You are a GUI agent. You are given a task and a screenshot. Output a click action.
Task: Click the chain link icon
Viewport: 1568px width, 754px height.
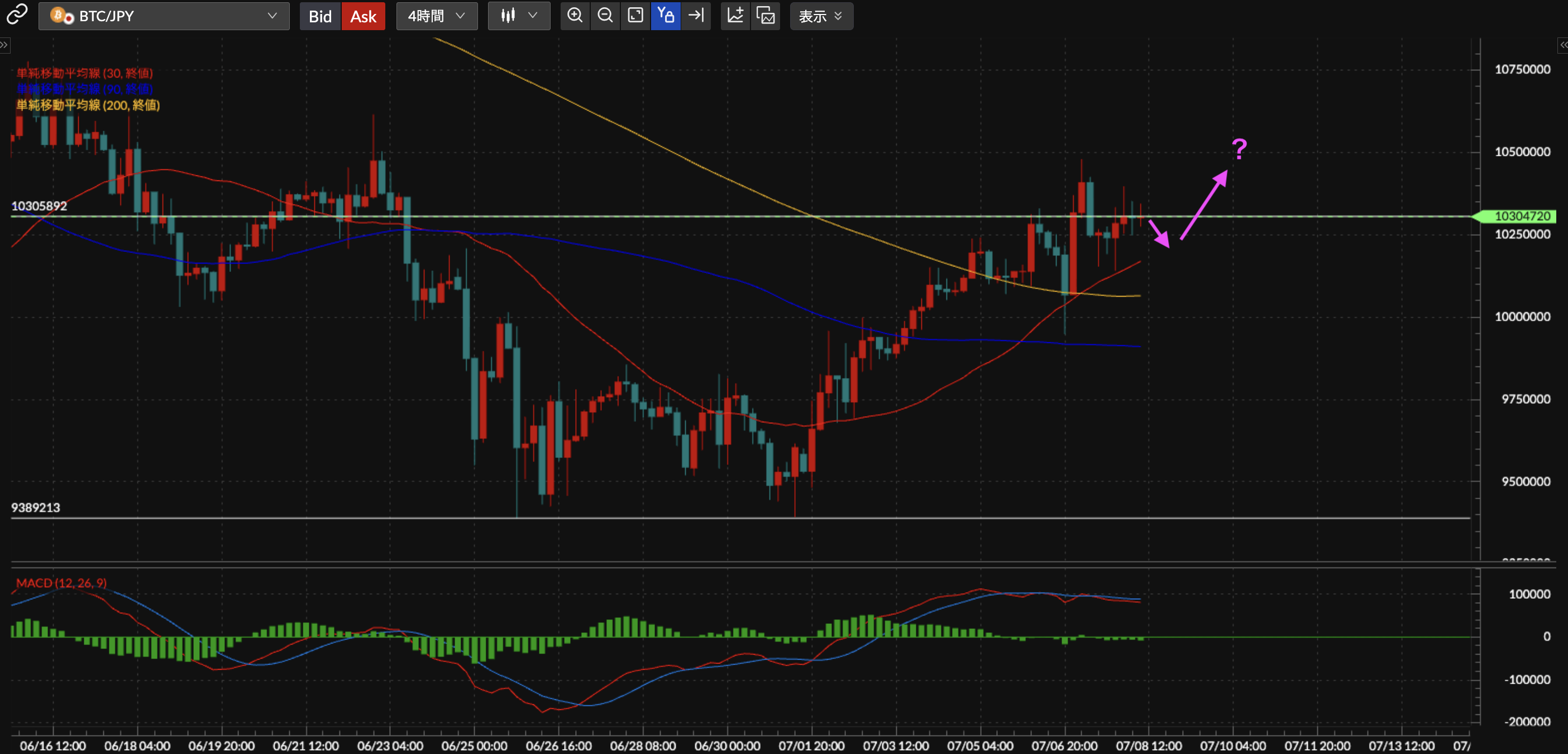pos(17,15)
